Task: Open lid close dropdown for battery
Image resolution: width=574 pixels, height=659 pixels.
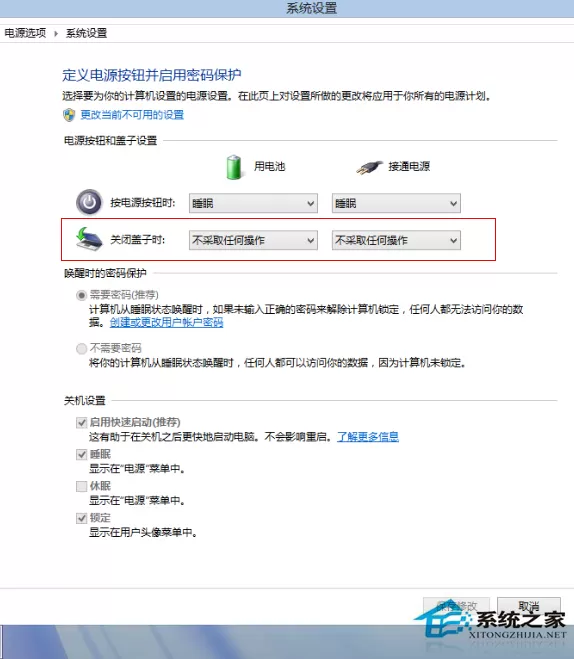Action: coord(253,240)
